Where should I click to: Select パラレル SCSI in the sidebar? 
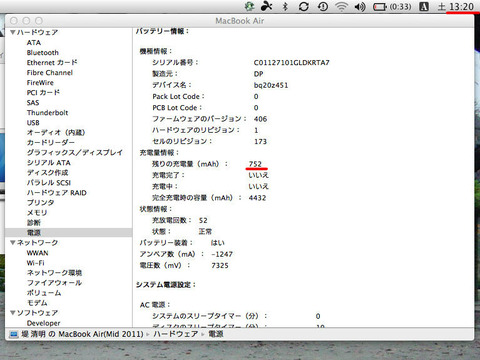point(49,183)
